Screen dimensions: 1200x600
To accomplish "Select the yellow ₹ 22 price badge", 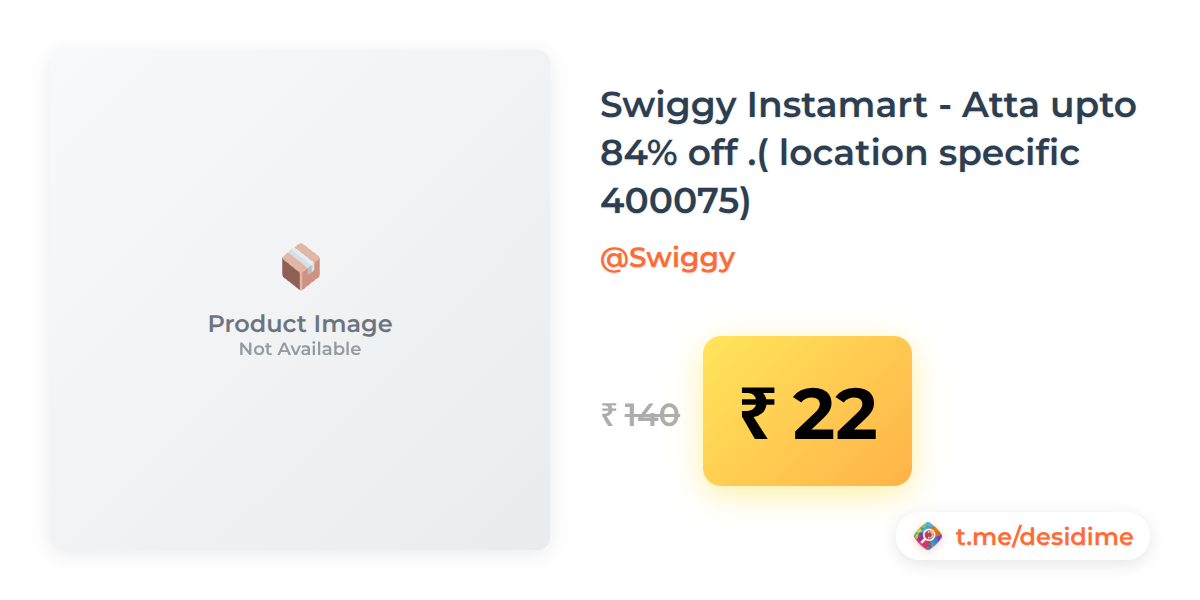I will tap(807, 411).
